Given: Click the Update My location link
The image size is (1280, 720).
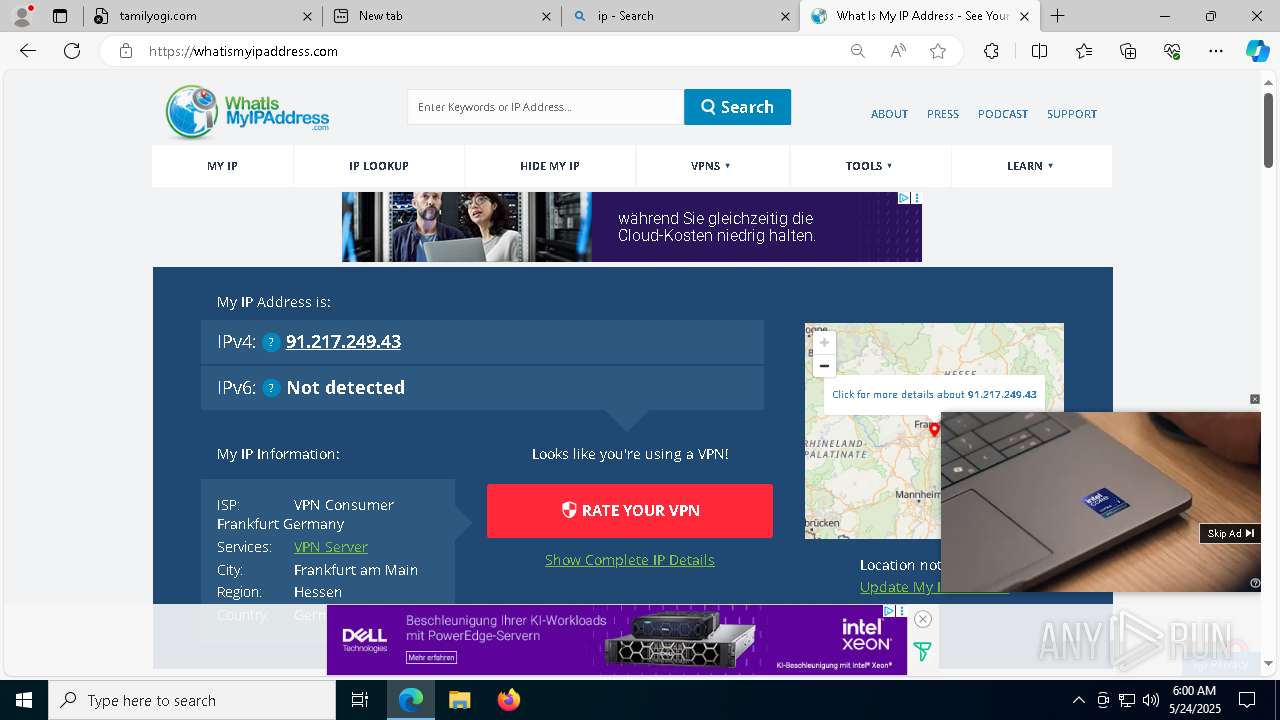Looking at the screenshot, I should 900,587.
